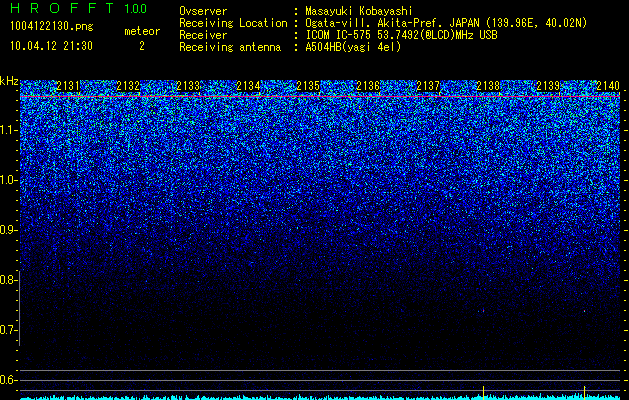Click the meteor echo dot left of 2140

click(x=584, y=311)
